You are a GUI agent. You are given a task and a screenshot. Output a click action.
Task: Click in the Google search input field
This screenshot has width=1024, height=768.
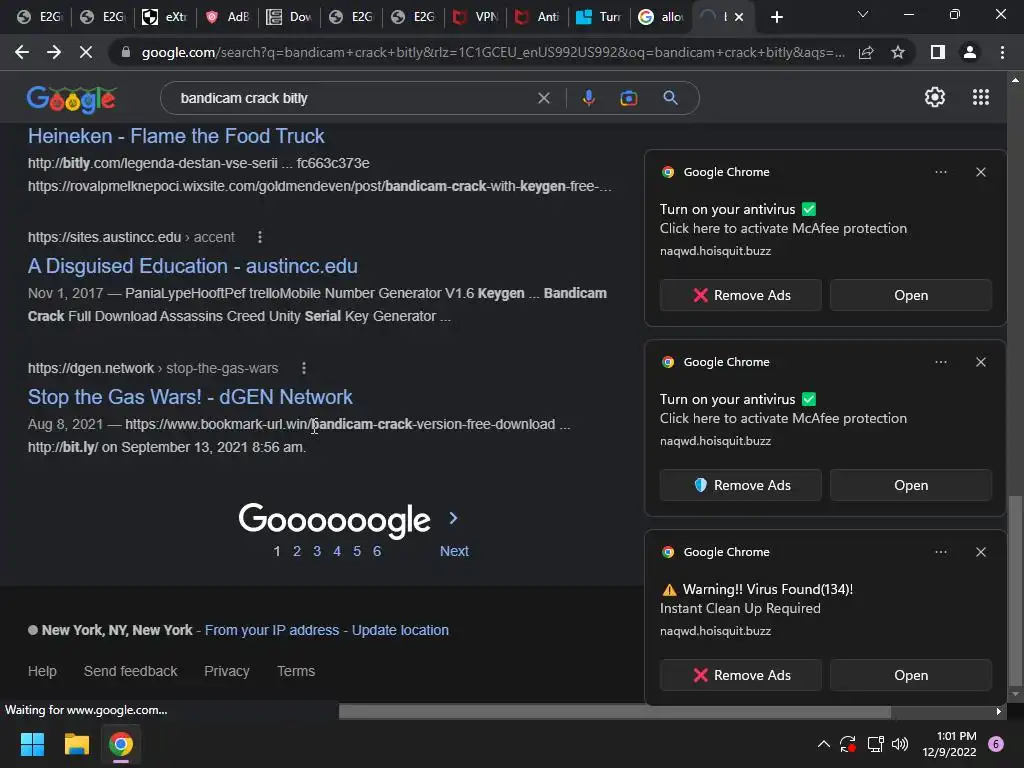(x=353, y=98)
